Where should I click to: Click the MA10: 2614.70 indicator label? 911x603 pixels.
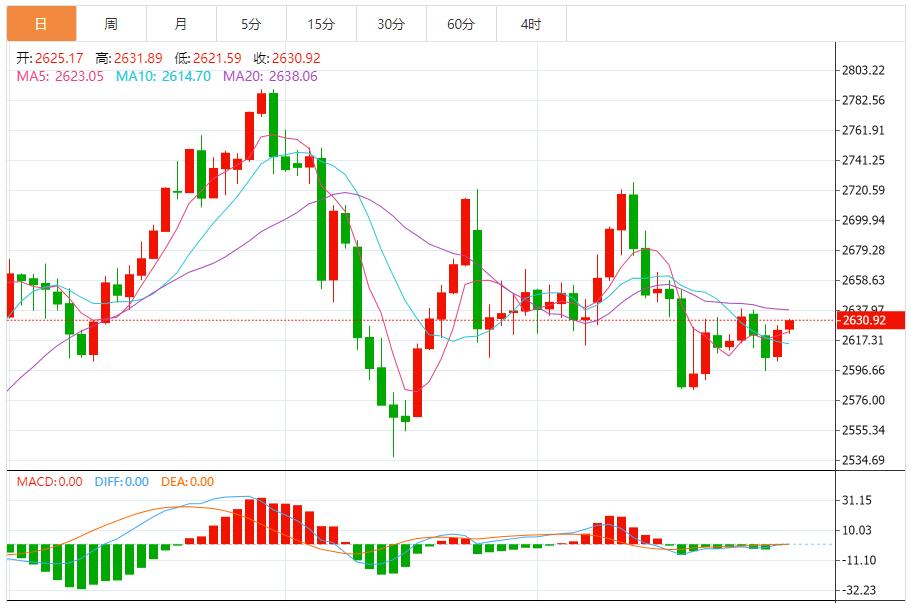163,76
